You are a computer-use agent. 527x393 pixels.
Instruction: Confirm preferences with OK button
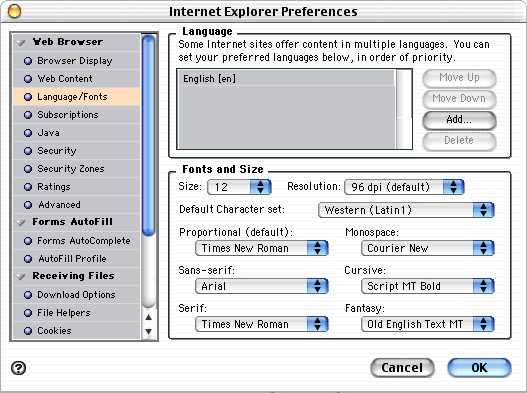pos(479,368)
